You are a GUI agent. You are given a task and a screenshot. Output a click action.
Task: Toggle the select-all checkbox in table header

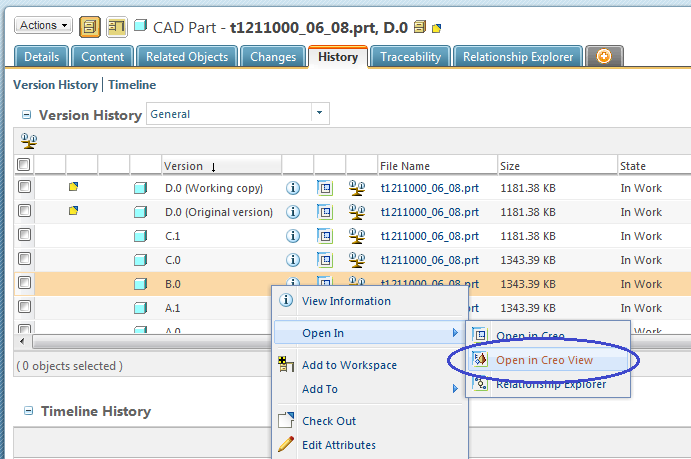click(25, 165)
